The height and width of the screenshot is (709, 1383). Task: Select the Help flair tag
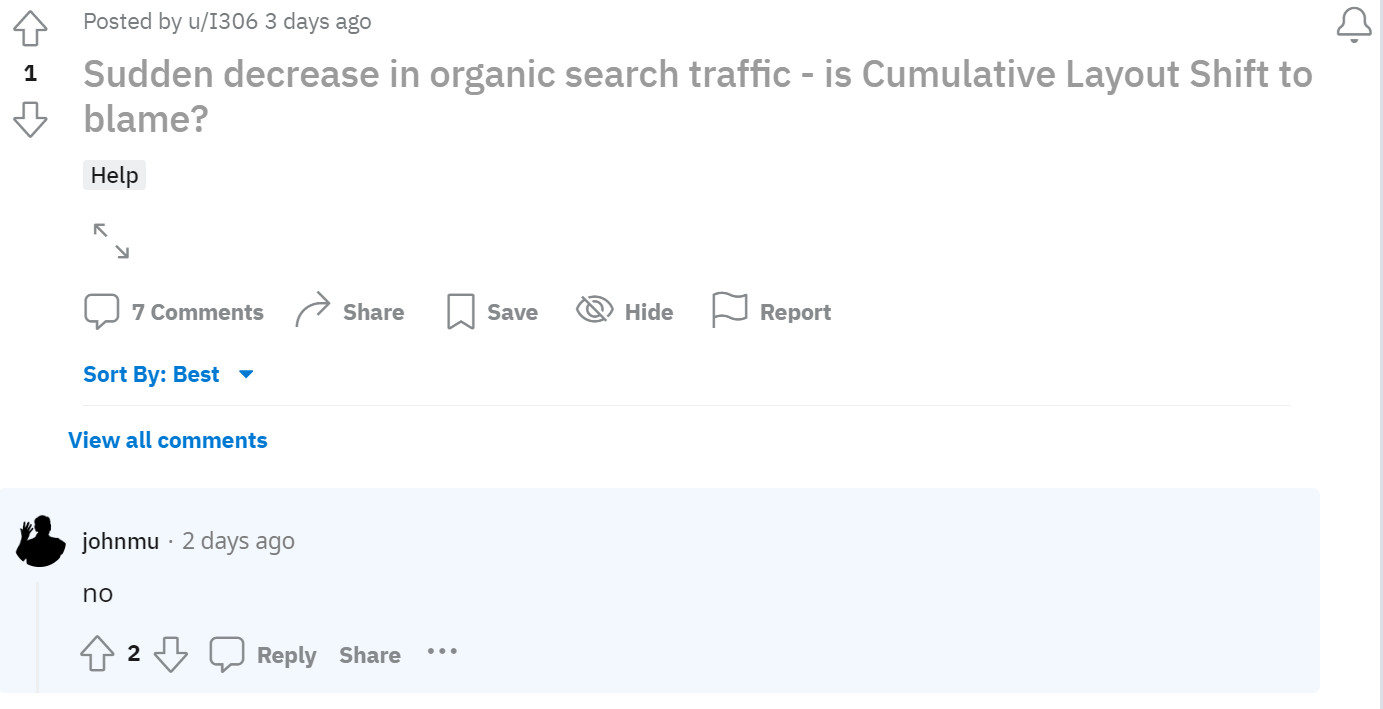pyautogui.click(x=113, y=175)
